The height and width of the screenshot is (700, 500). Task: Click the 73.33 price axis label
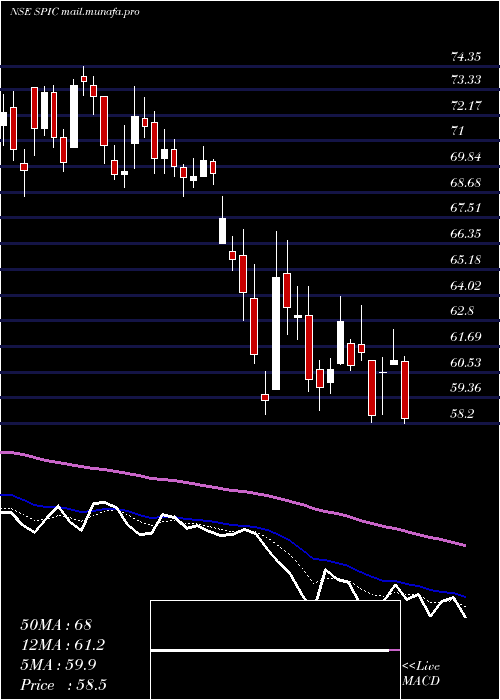(x=466, y=80)
